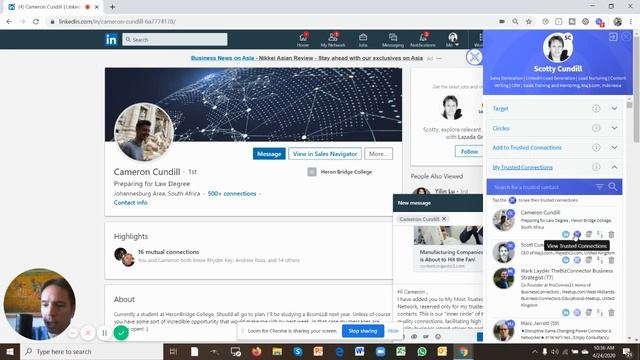
Task: Open the Windows Start menu
Action: [9, 351]
